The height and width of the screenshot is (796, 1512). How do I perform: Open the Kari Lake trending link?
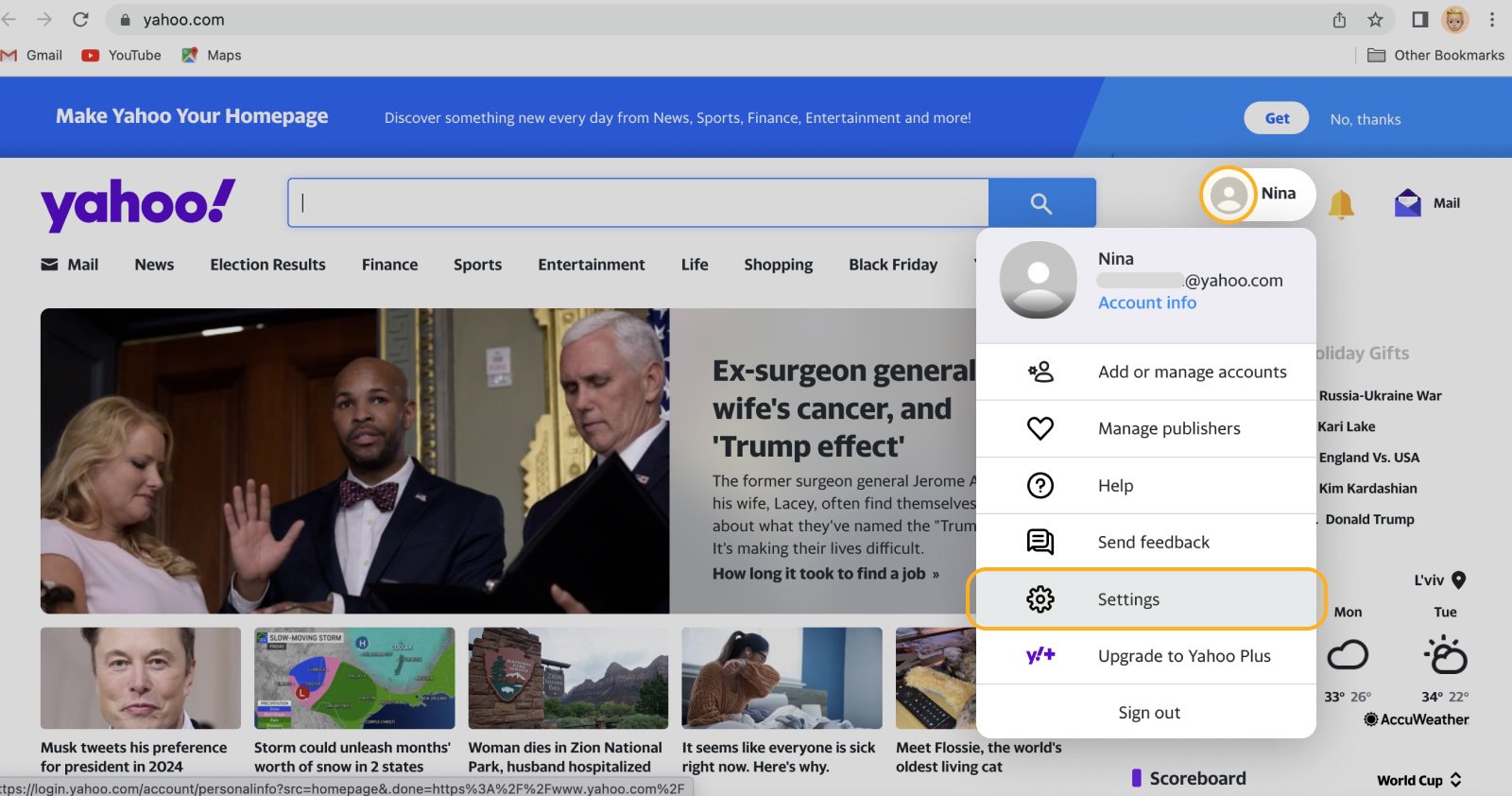[x=1347, y=426]
